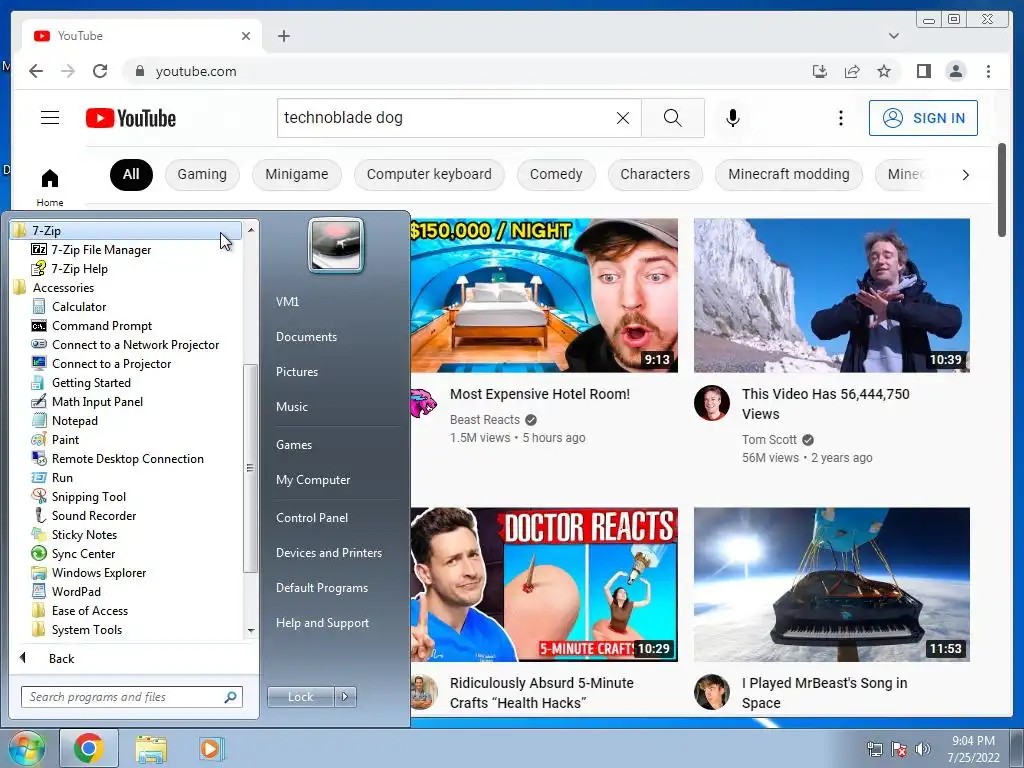Open Chrome tab search chevron
Screen dimensions: 1024x768
point(893,36)
